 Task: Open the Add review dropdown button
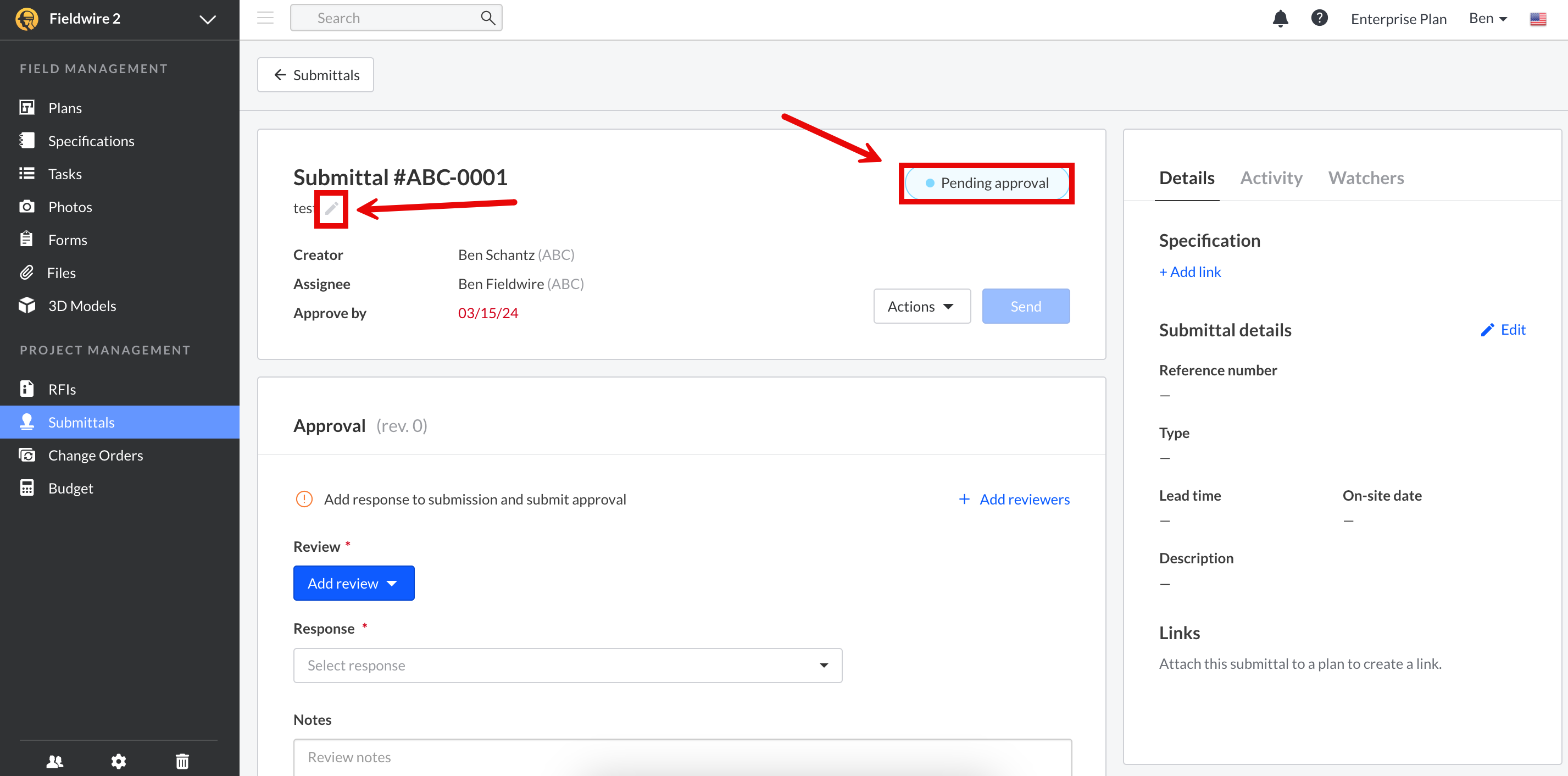pyautogui.click(x=354, y=583)
